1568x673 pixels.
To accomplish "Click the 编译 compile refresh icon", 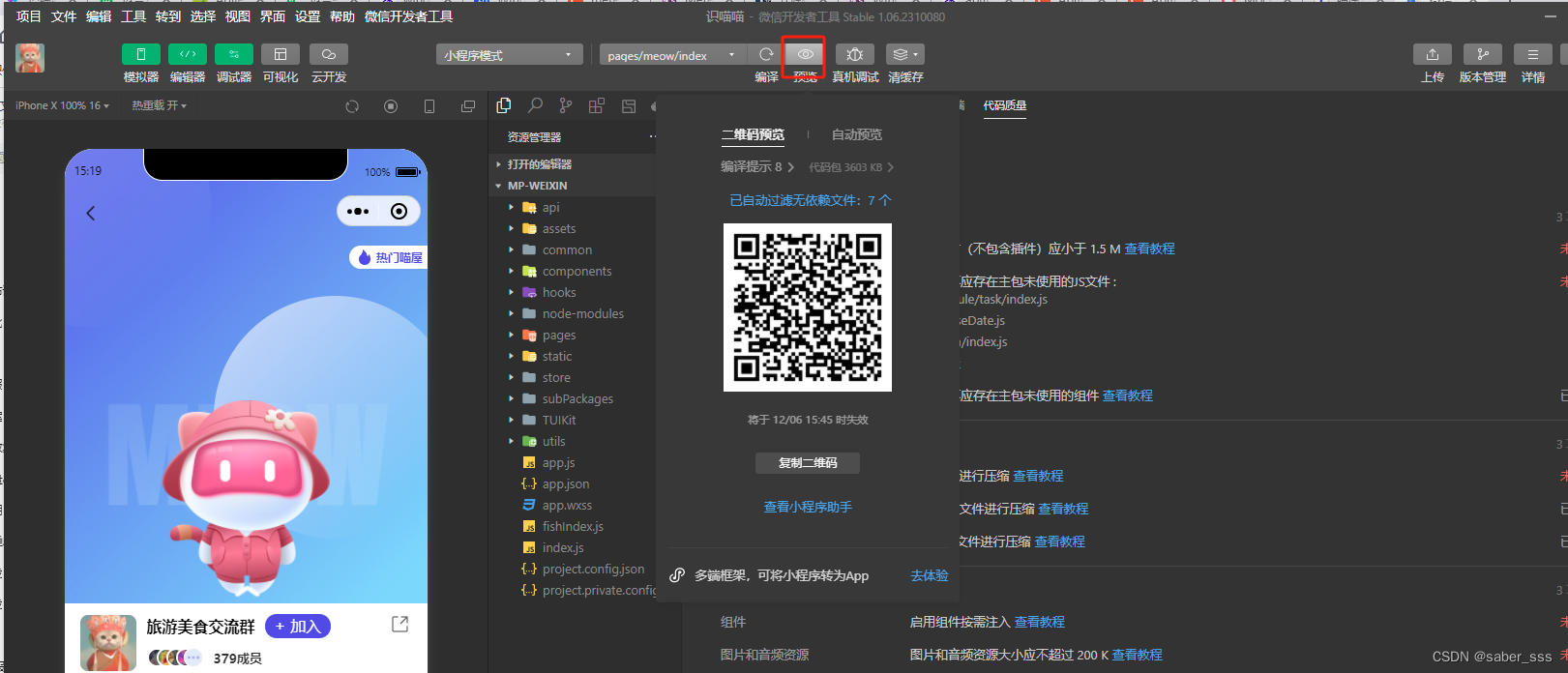I will tap(766, 54).
